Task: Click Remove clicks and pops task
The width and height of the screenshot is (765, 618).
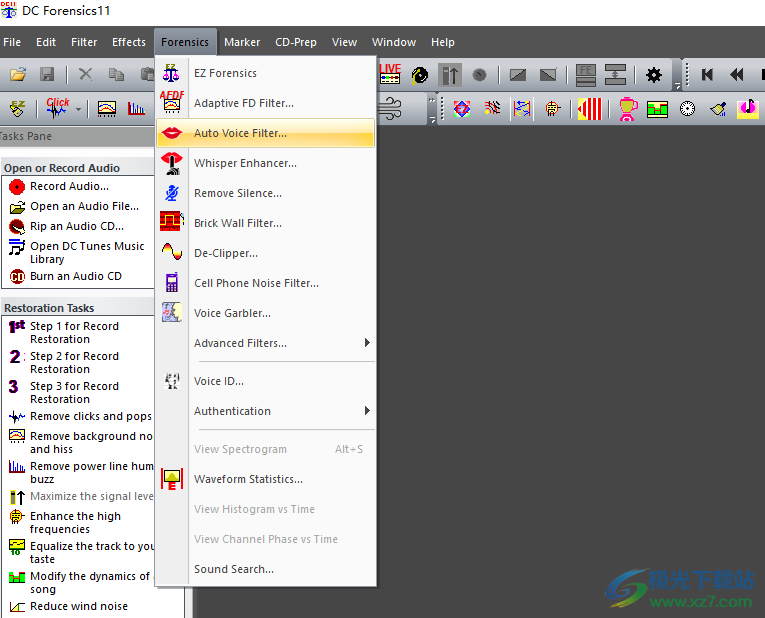Action: [x=90, y=416]
